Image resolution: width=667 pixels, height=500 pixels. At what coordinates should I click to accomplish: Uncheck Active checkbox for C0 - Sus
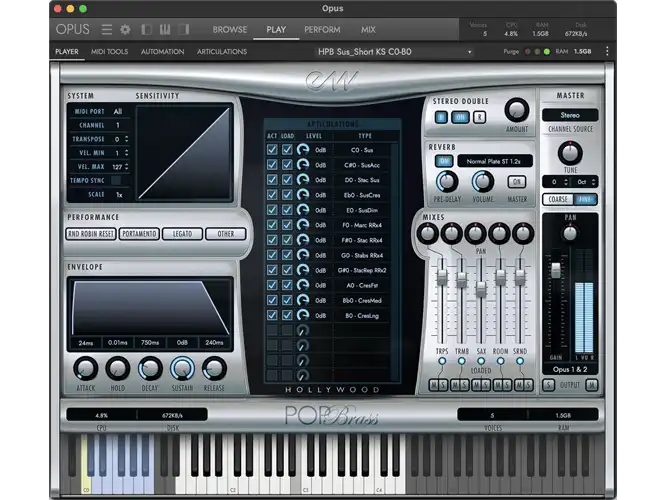272,150
